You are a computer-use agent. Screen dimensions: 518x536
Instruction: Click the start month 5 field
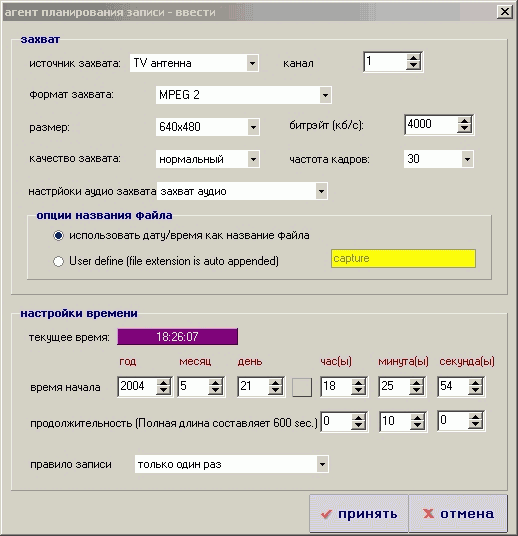(194, 387)
